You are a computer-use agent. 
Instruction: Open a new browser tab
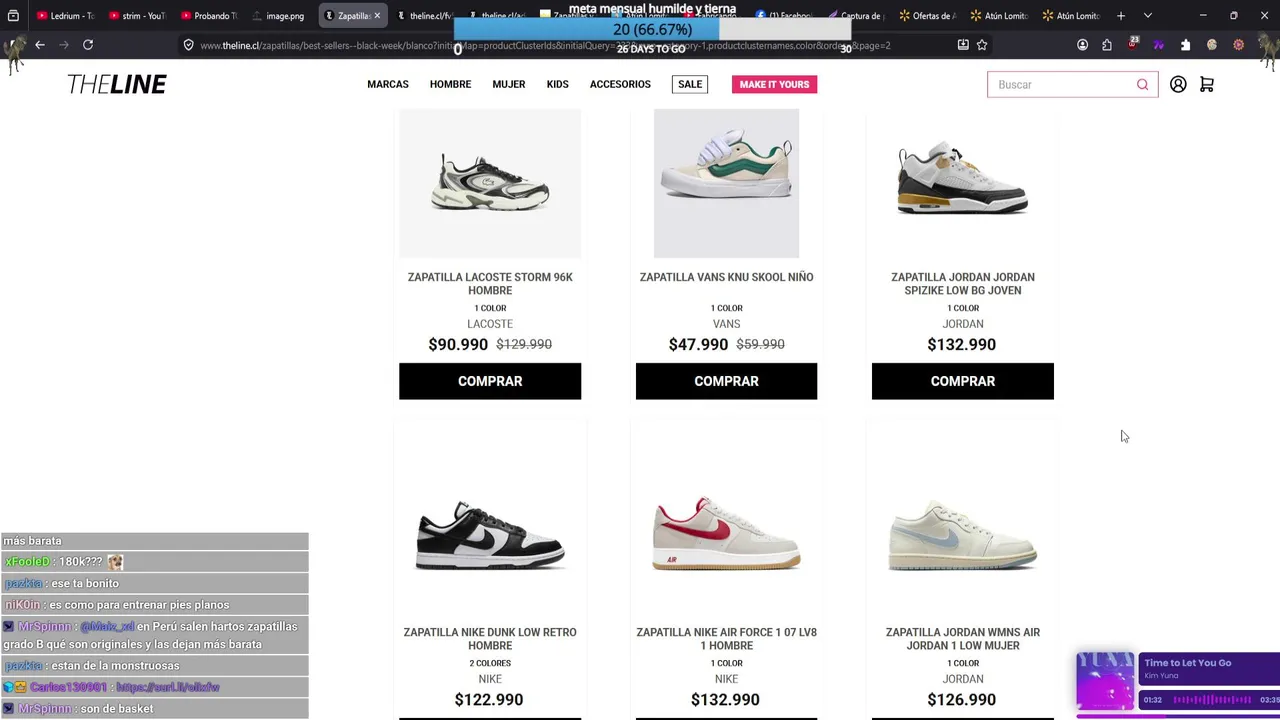pos(1121,16)
